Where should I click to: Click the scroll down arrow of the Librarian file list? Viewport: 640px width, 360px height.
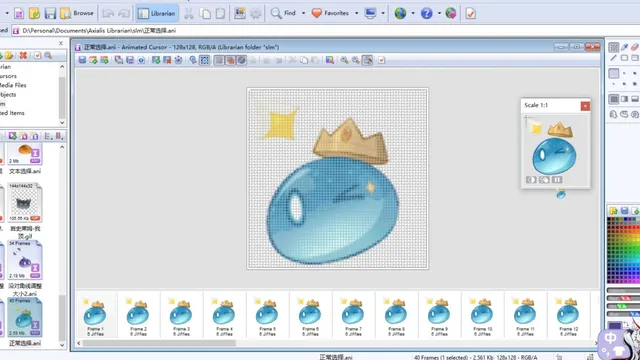62,345
